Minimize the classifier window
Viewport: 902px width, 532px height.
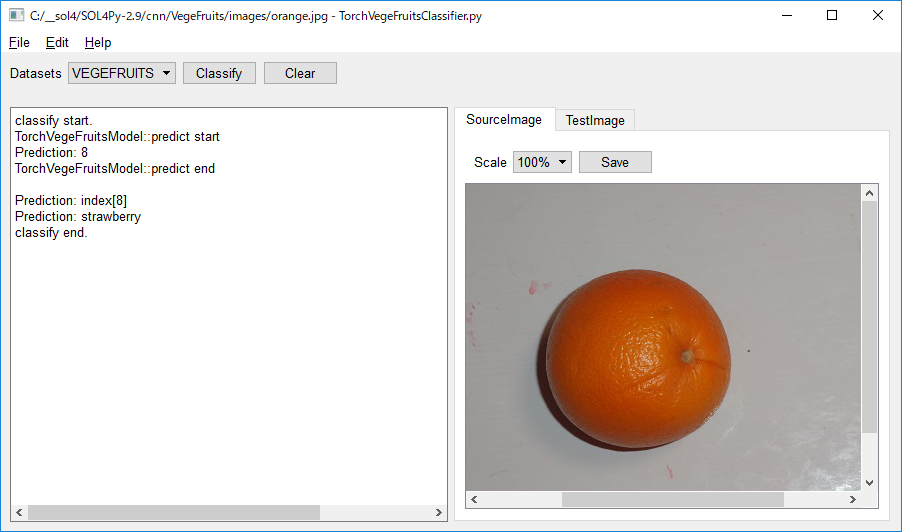click(x=787, y=16)
